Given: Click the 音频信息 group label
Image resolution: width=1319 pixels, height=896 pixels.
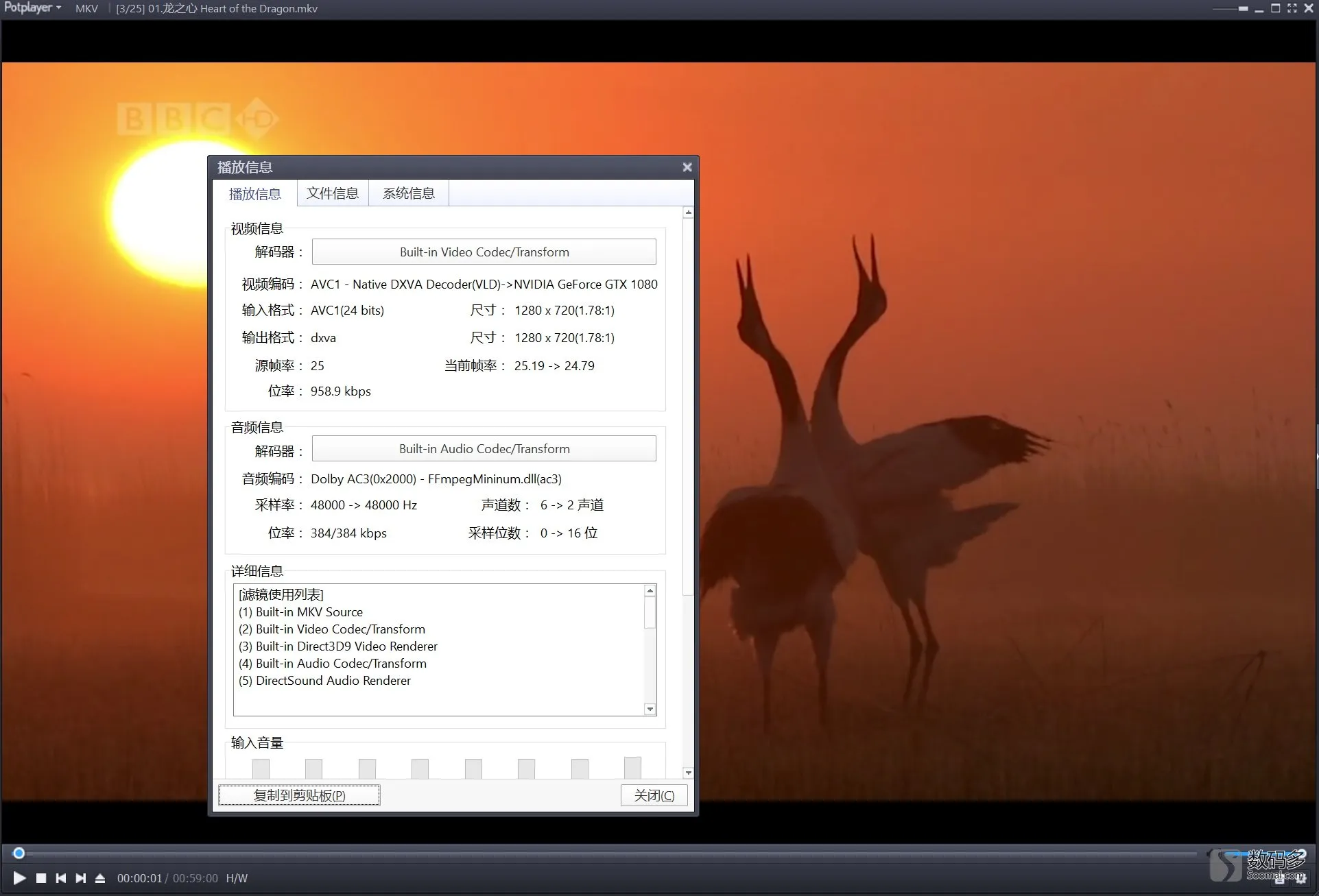Looking at the screenshot, I should (257, 427).
